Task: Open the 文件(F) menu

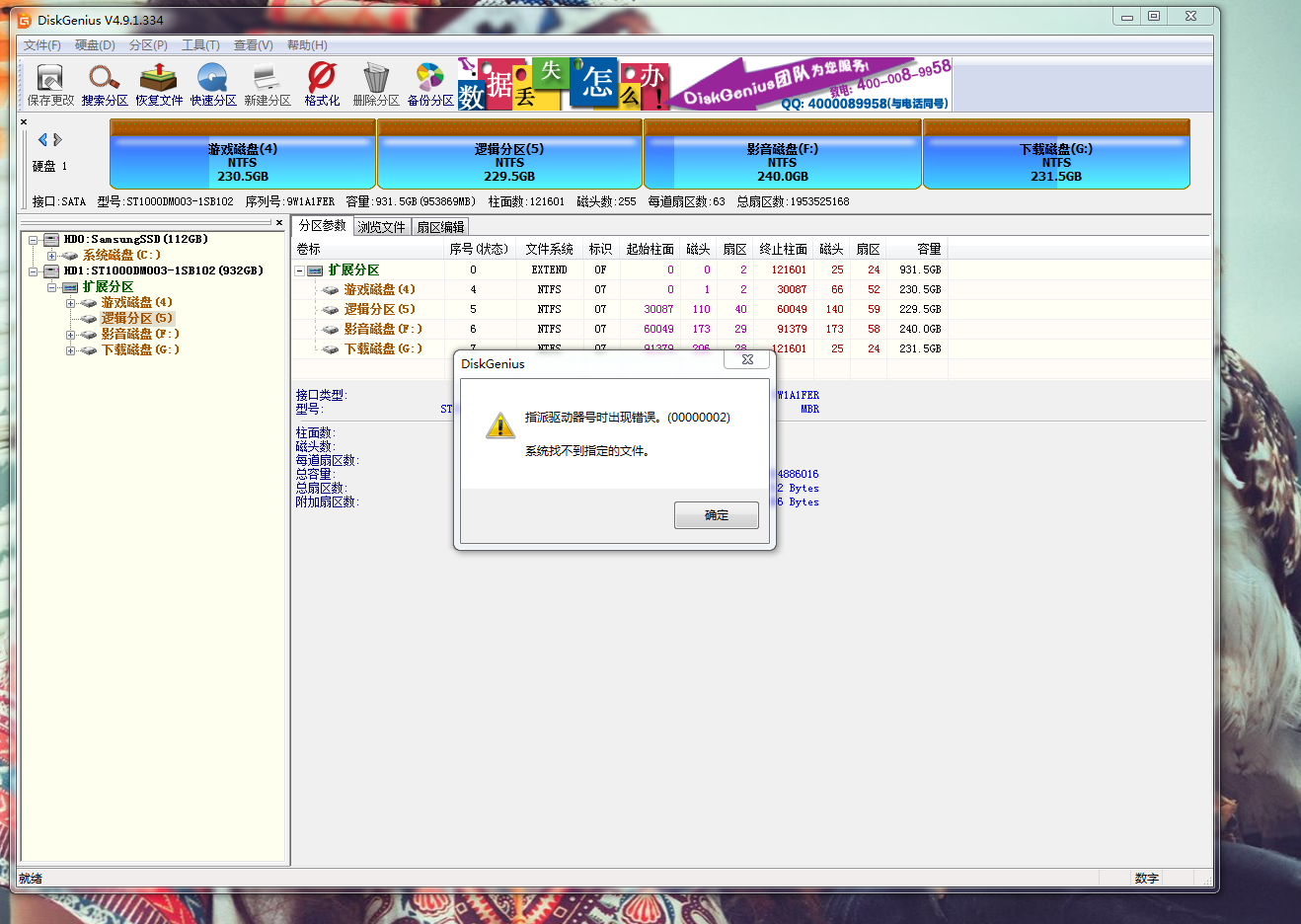Action: coord(42,45)
